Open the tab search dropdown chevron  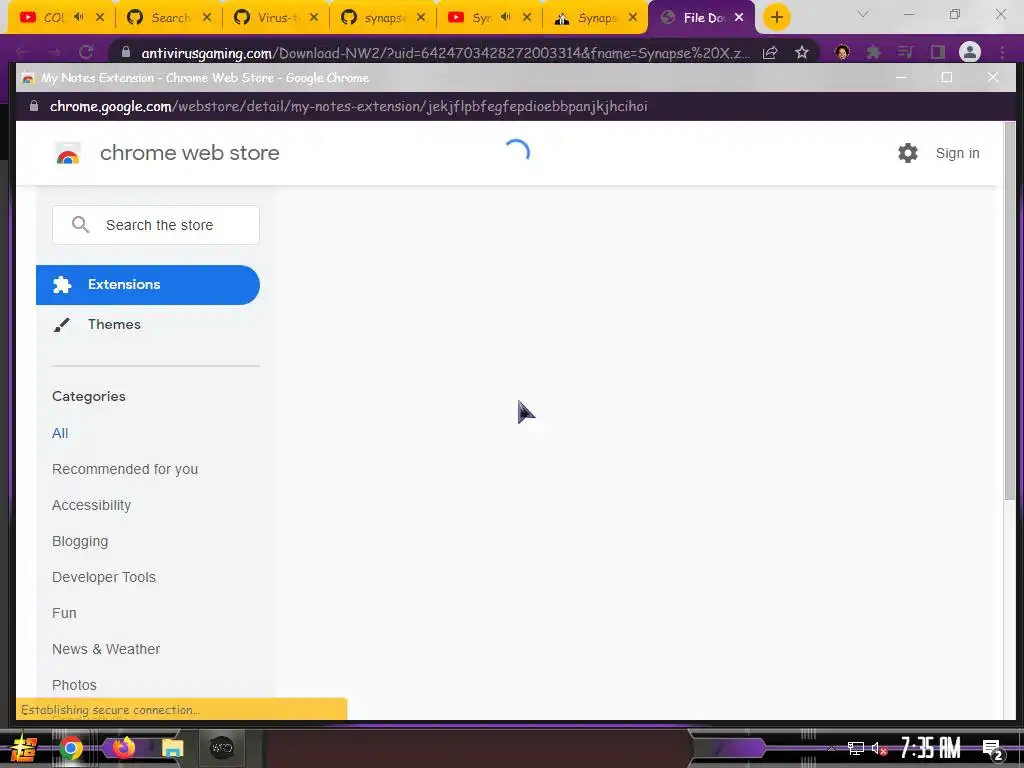coord(863,14)
